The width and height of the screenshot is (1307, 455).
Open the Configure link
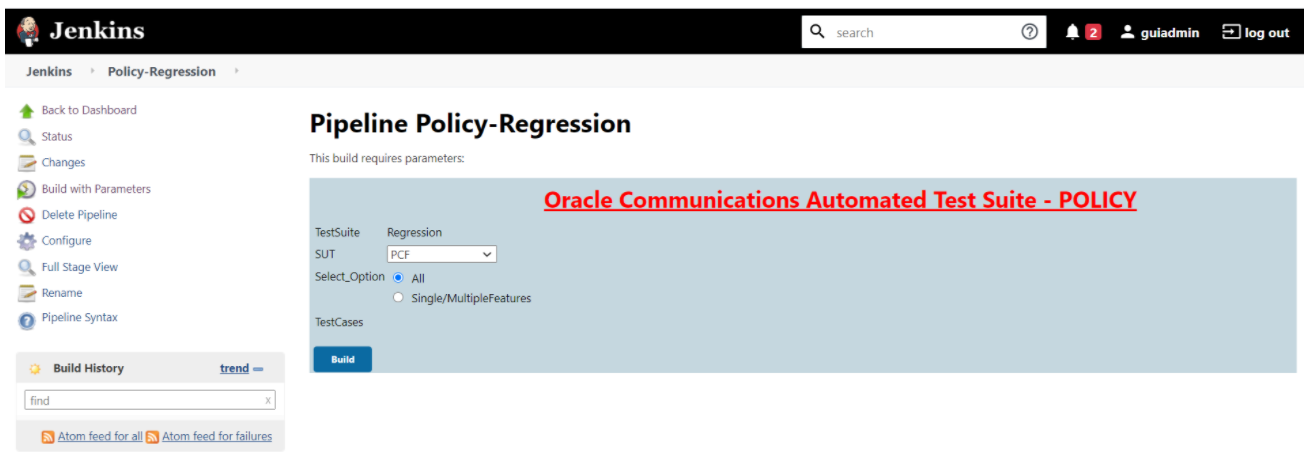pyautogui.click(x=66, y=240)
